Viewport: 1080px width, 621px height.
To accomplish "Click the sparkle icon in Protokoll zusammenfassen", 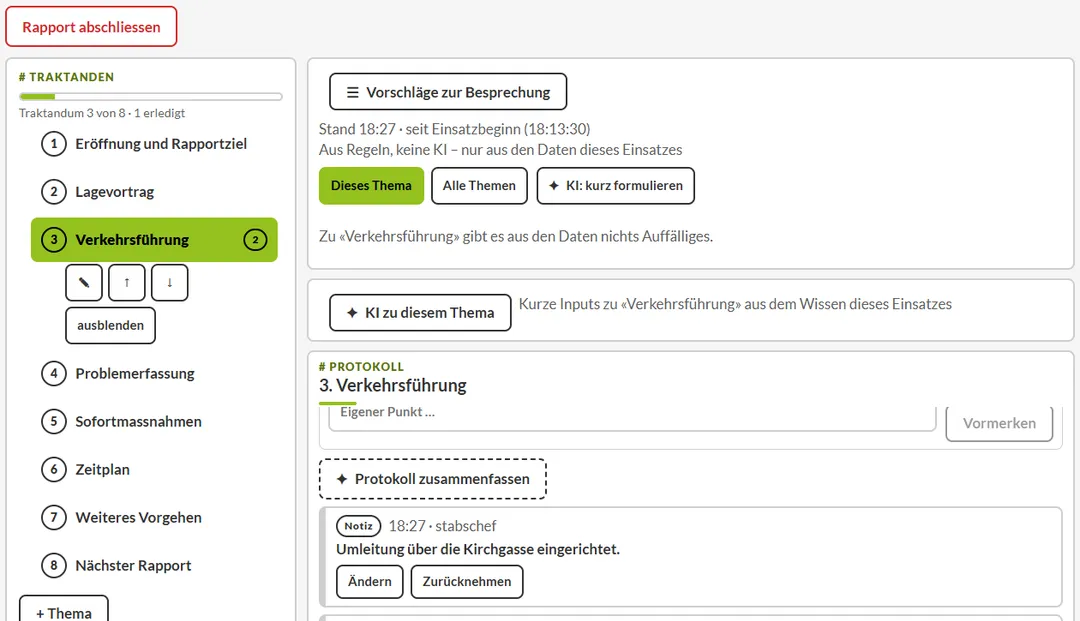I will coord(342,479).
